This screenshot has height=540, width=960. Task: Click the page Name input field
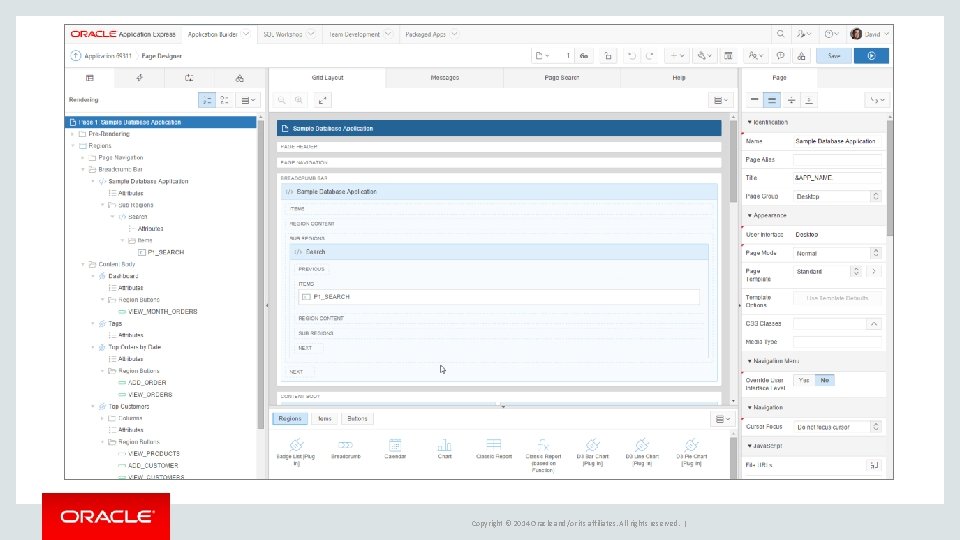click(x=837, y=141)
